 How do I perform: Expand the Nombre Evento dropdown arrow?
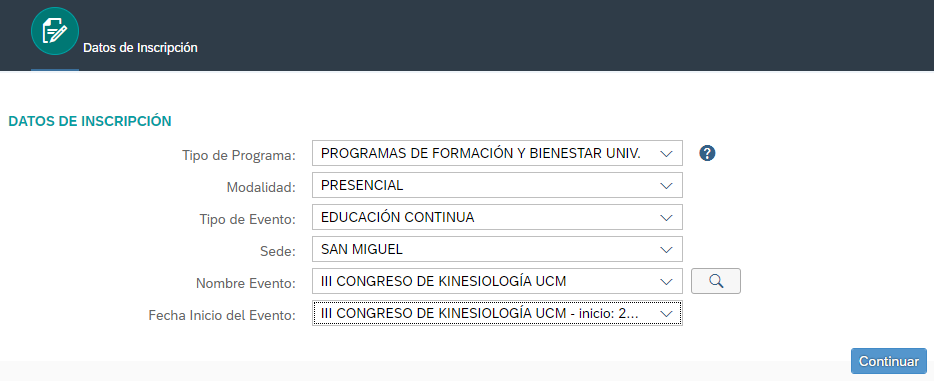666,282
